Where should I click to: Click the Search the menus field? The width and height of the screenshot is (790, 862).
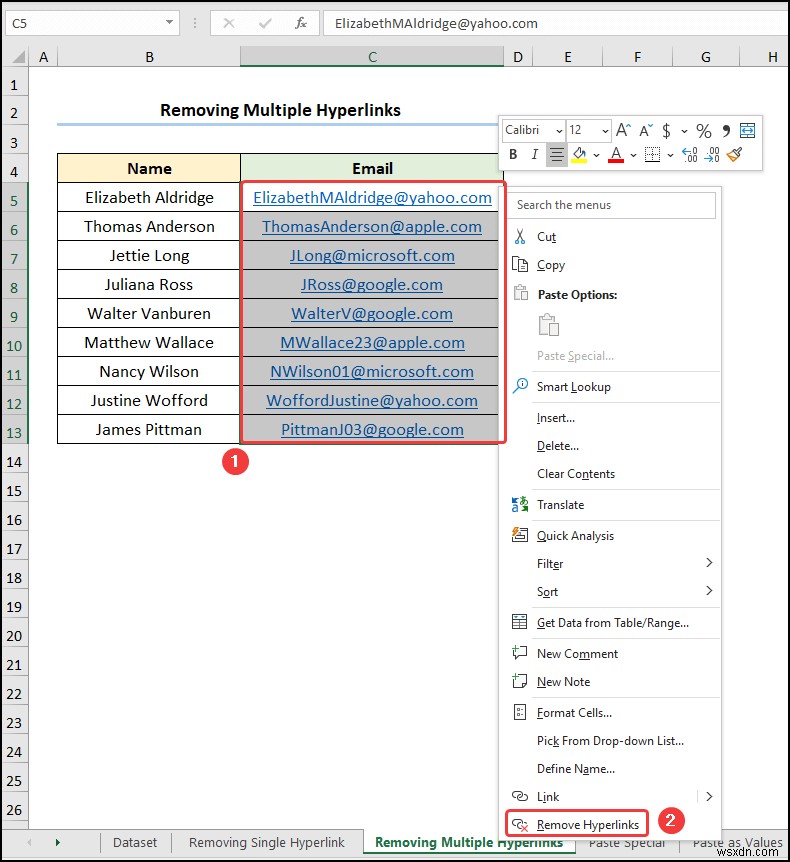pos(612,205)
